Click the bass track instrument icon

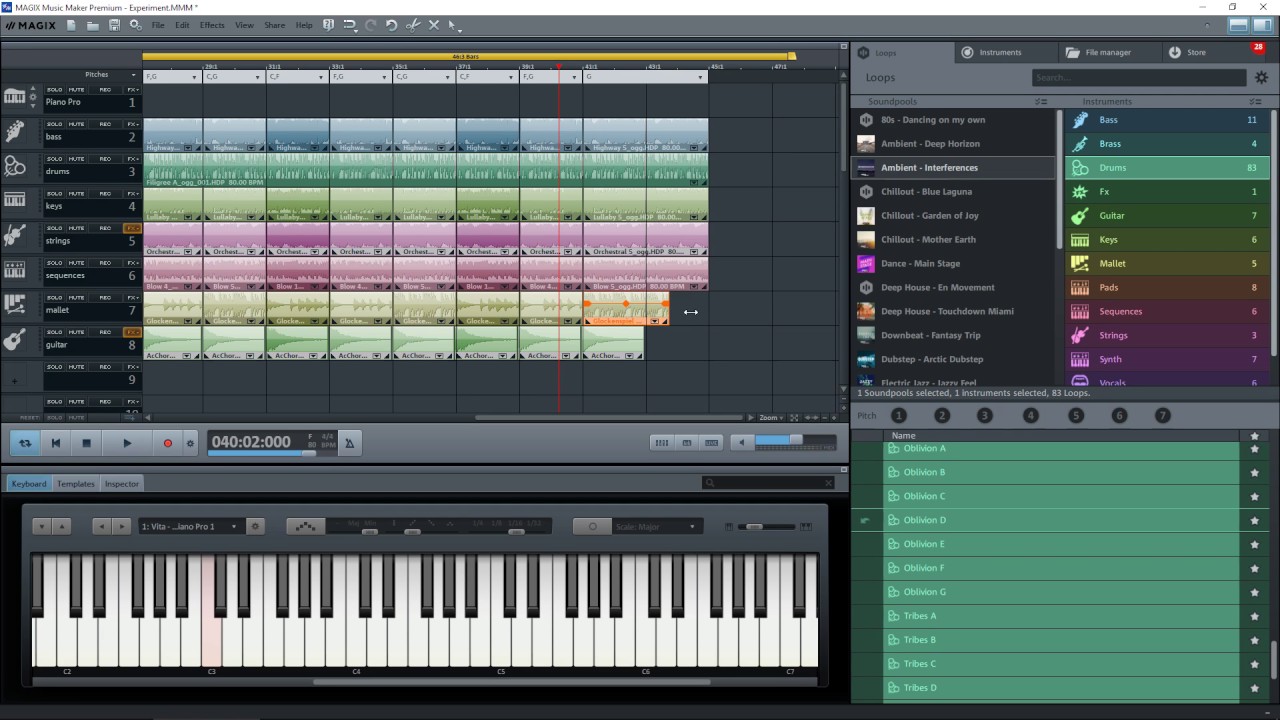(x=14, y=132)
